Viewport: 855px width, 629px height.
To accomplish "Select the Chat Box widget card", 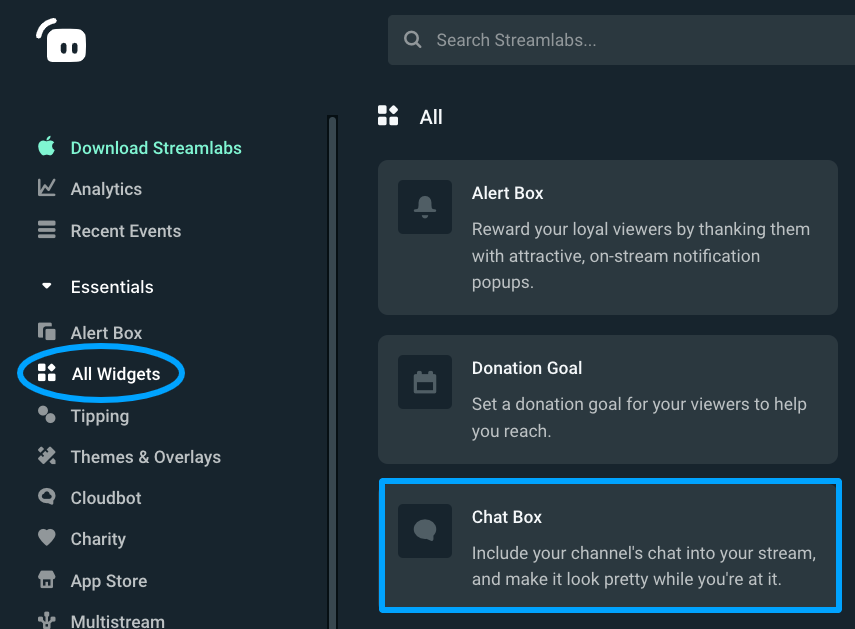I will [610, 546].
